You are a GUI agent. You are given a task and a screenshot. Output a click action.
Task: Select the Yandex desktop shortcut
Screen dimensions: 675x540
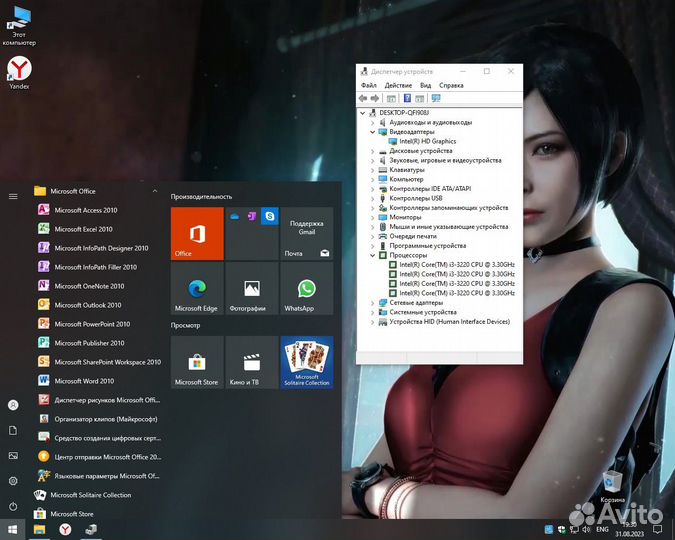(19, 73)
